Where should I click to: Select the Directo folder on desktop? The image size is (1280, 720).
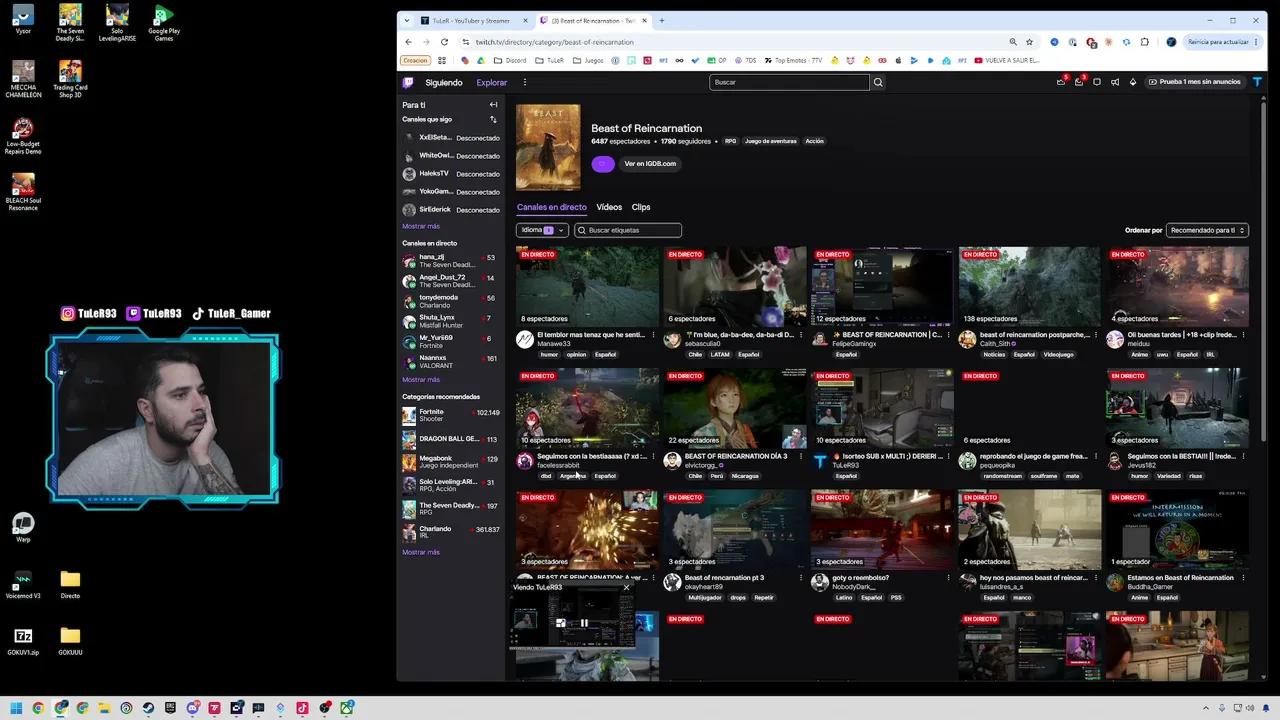pyautogui.click(x=70, y=584)
